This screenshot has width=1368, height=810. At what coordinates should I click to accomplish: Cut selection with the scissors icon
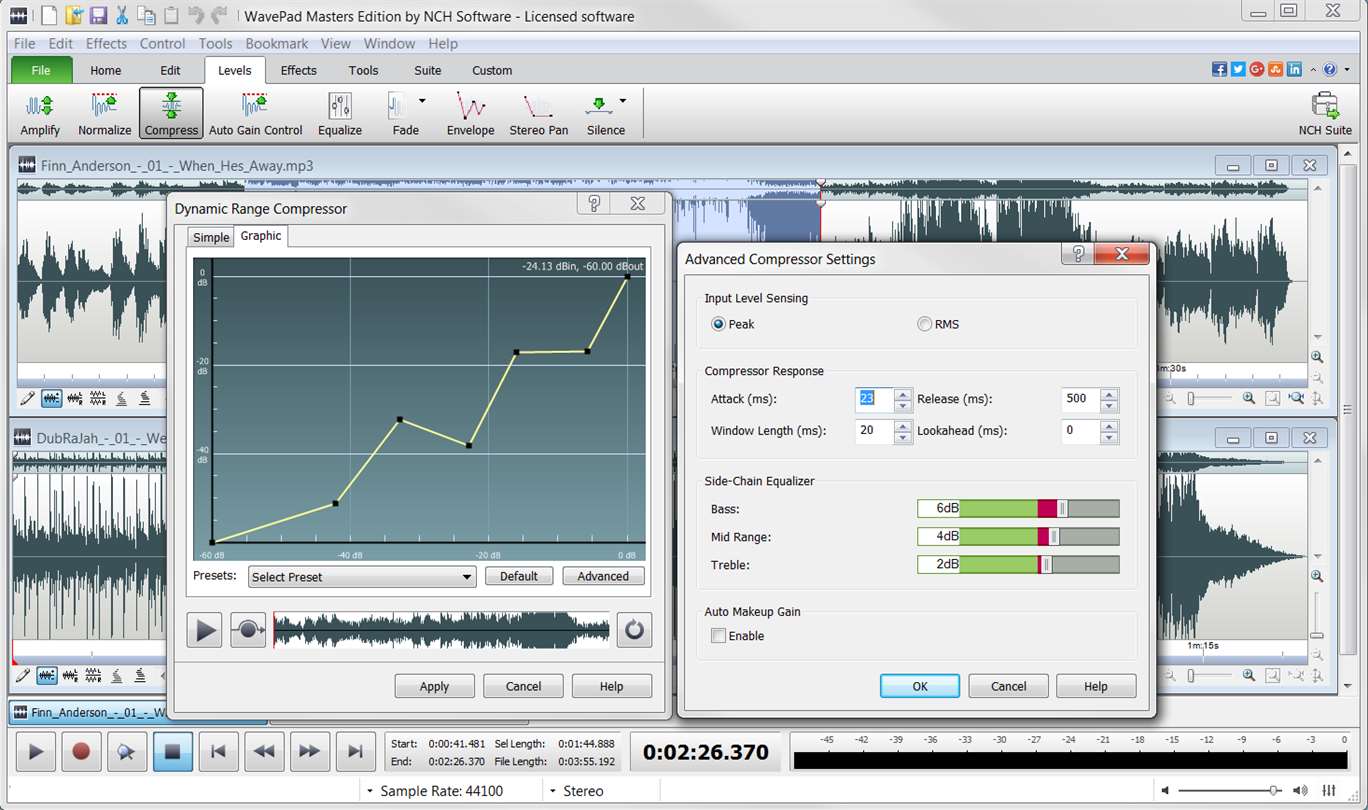(122, 15)
